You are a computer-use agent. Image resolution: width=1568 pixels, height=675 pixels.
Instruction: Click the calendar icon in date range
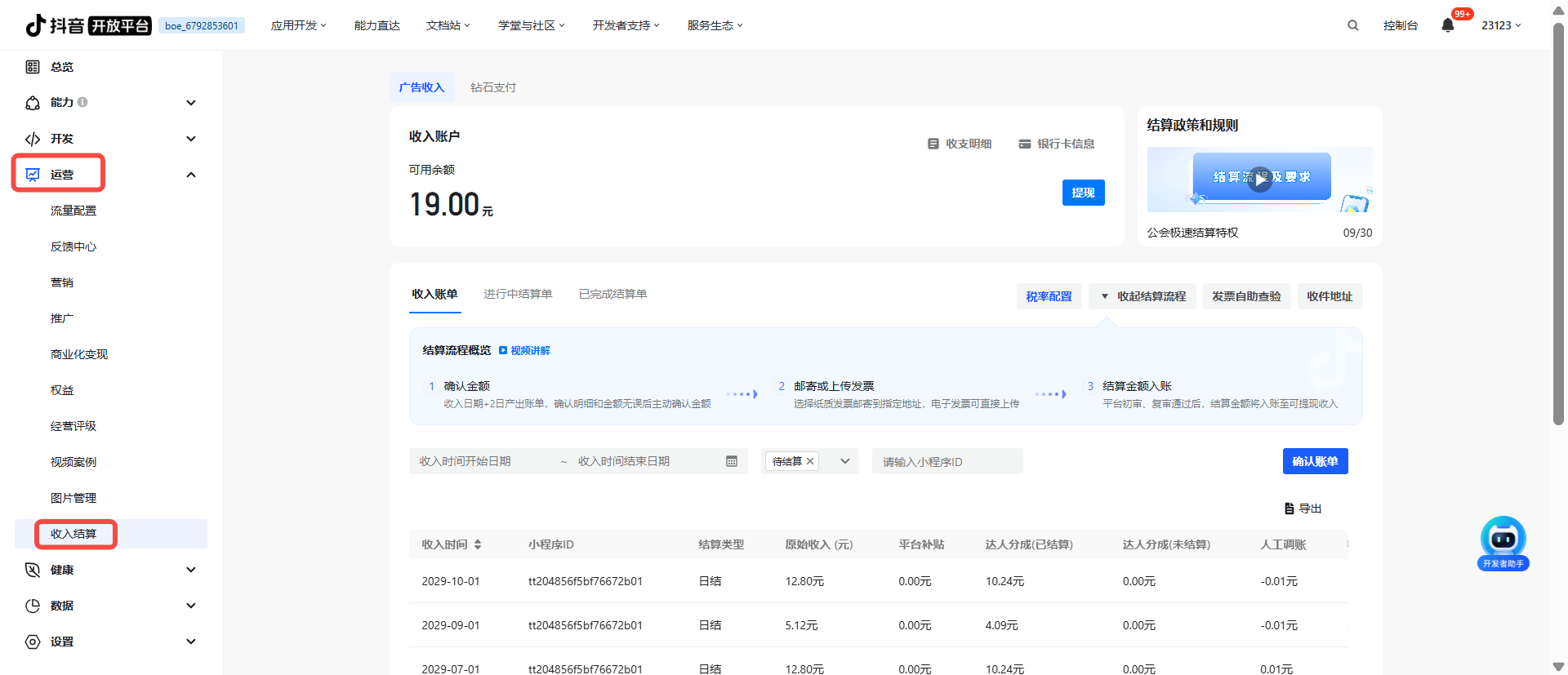point(731,461)
